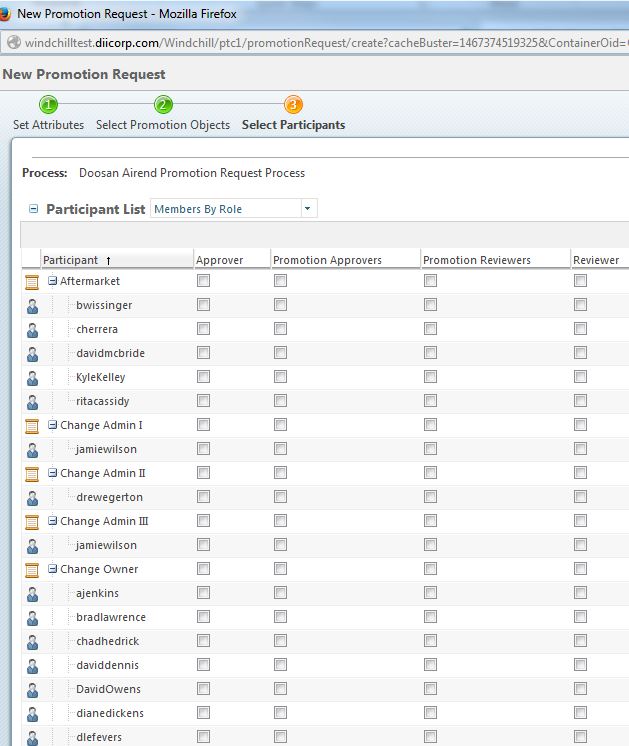Click the user icon beside dianedickens
This screenshot has width=629, height=746.
coord(32,715)
